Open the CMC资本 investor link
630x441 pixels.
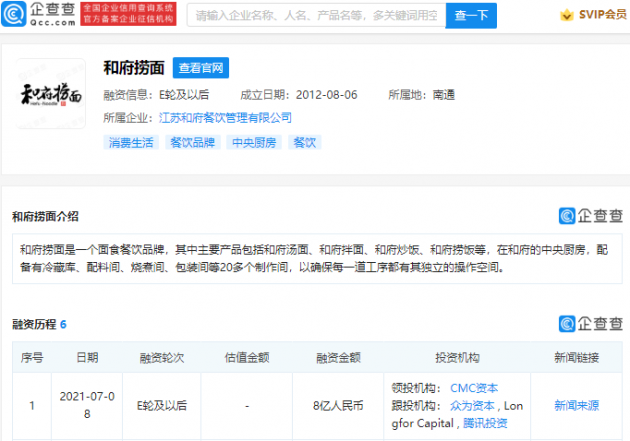pyautogui.click(x=474, y=388)
